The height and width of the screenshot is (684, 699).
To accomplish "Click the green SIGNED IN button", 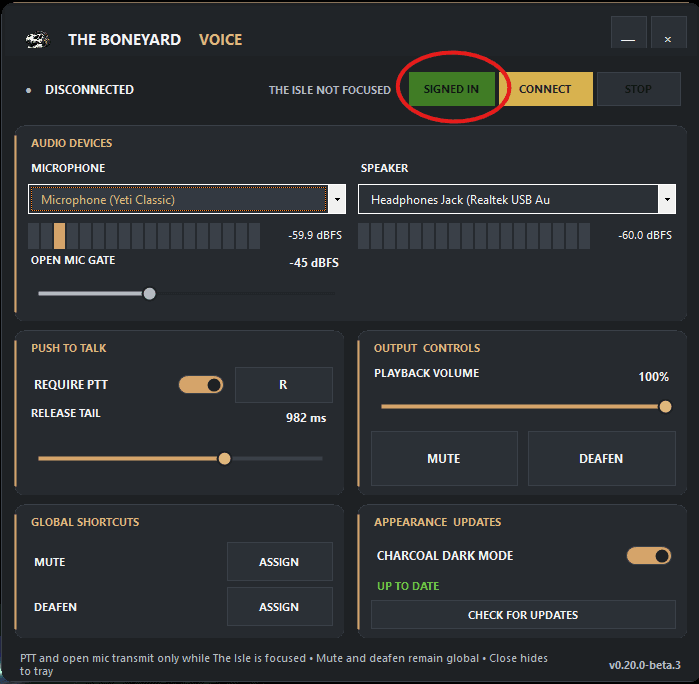I will (452, 89).
